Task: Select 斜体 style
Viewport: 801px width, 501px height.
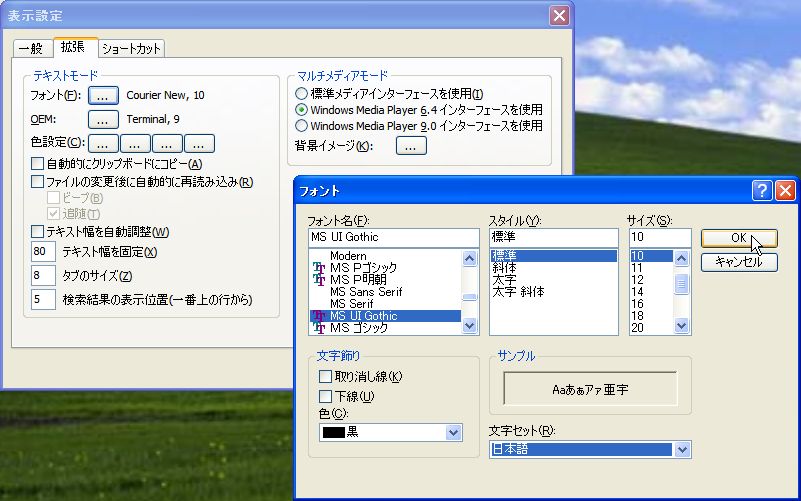Action: 504,268
